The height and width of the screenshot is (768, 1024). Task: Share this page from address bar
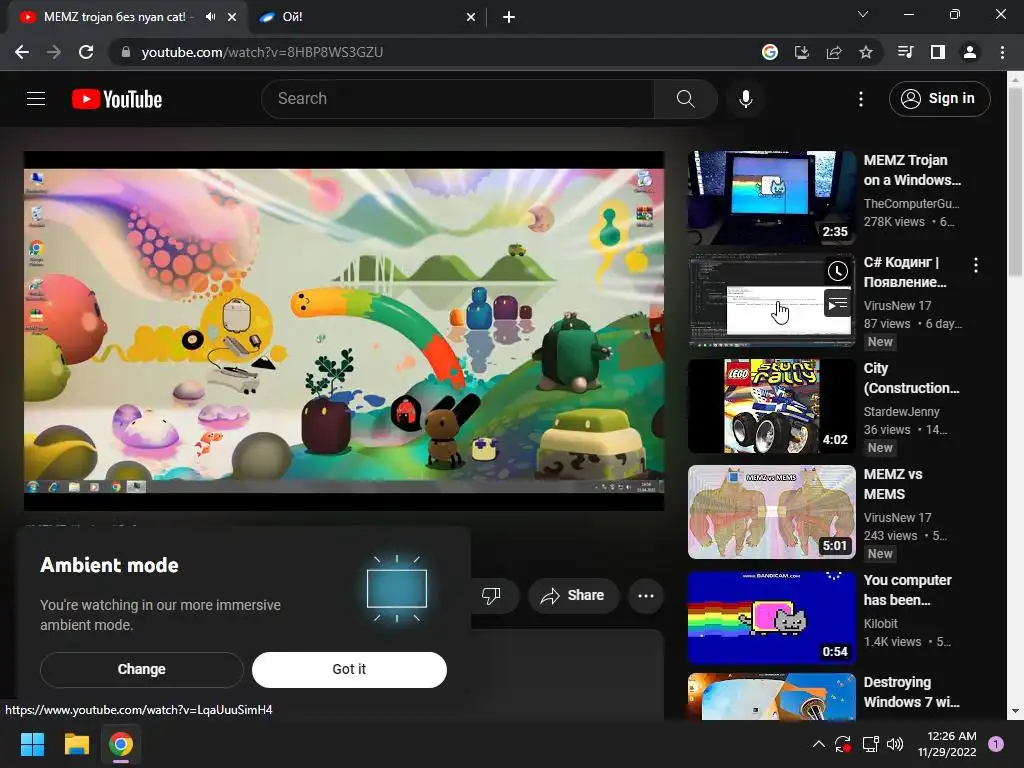pos(834,52)
